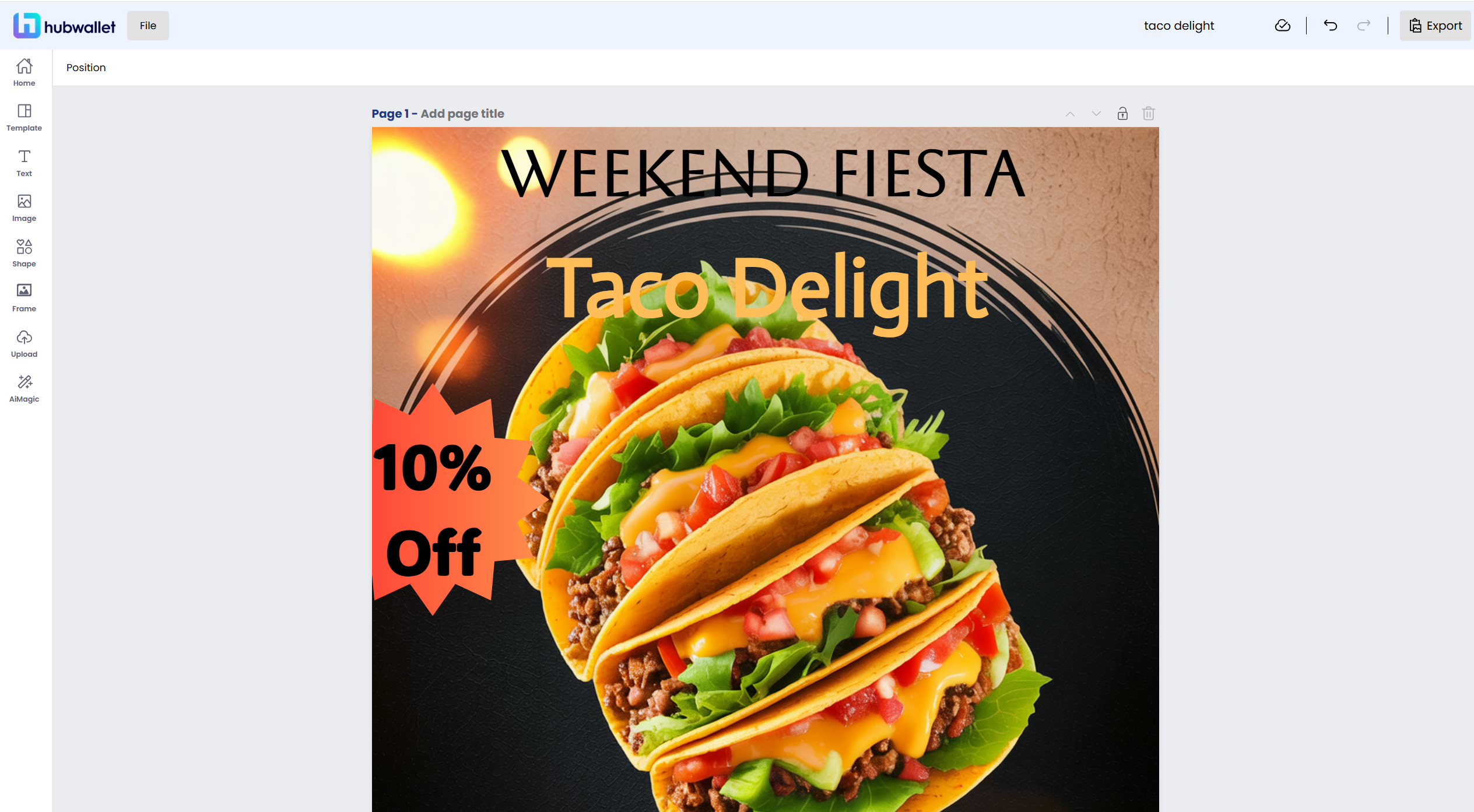
Task: Open the Shape library
Action: 24,254
